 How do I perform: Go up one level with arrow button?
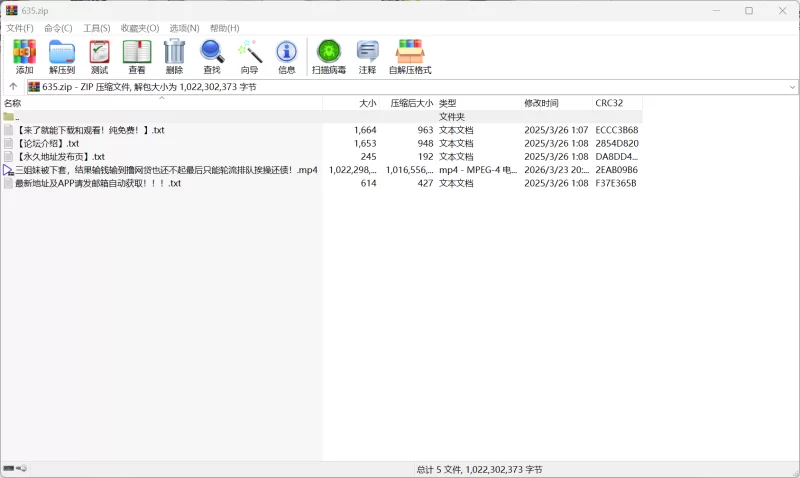coord(13,87)
